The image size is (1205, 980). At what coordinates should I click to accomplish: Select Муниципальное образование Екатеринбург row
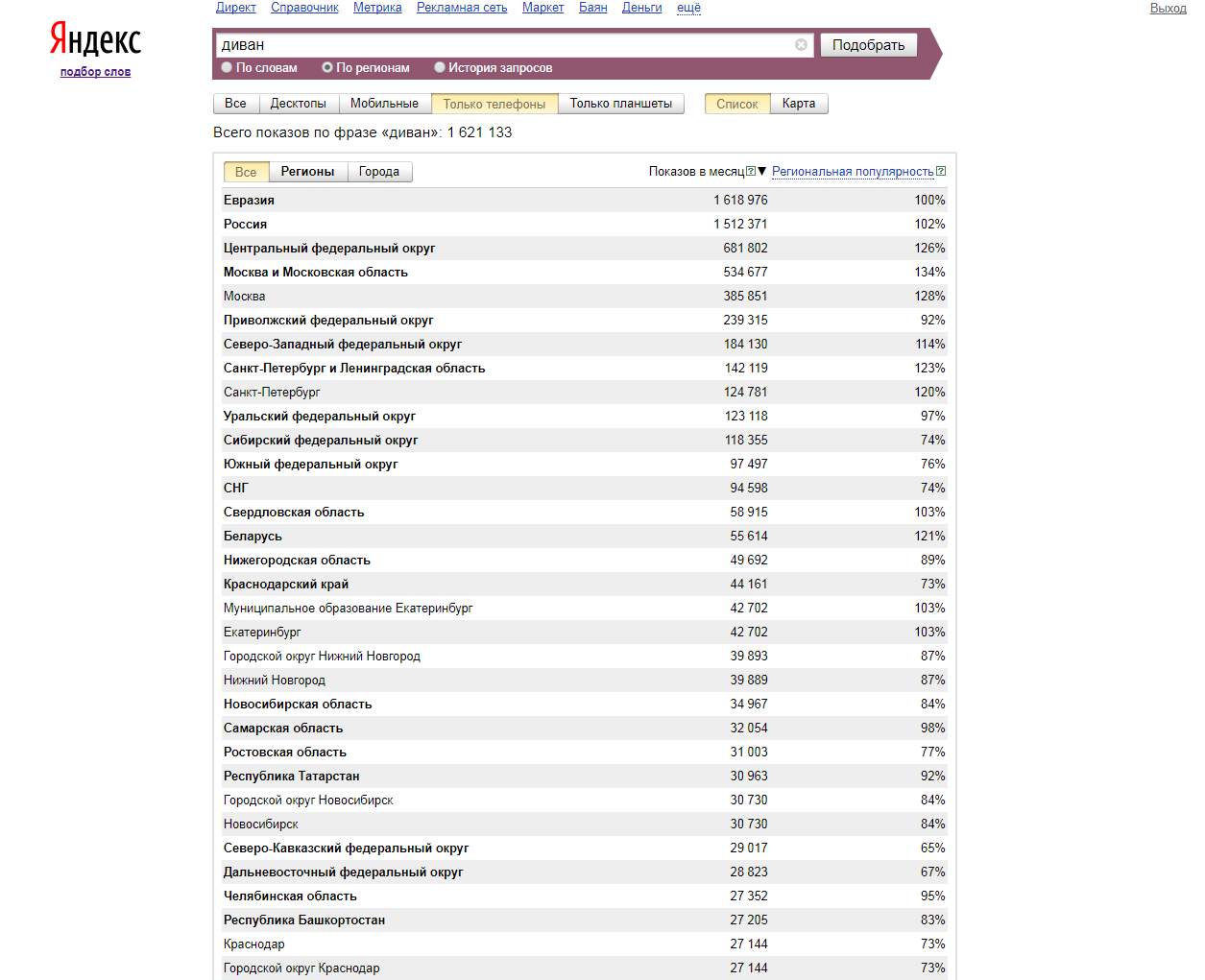click(585, 608)
